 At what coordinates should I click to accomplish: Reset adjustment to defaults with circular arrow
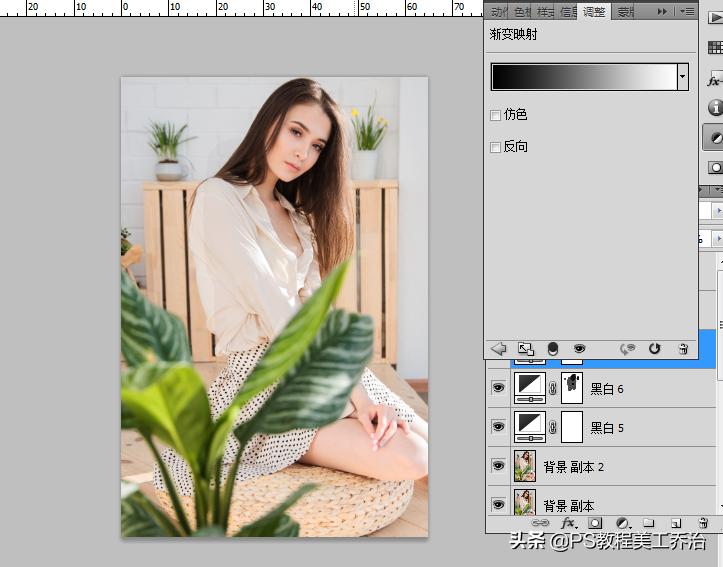pos(655,348)
